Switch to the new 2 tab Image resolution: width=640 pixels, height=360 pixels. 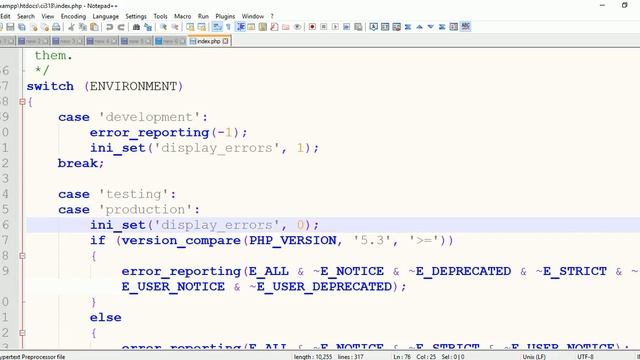pyautogui.click(x=33, y=41)
